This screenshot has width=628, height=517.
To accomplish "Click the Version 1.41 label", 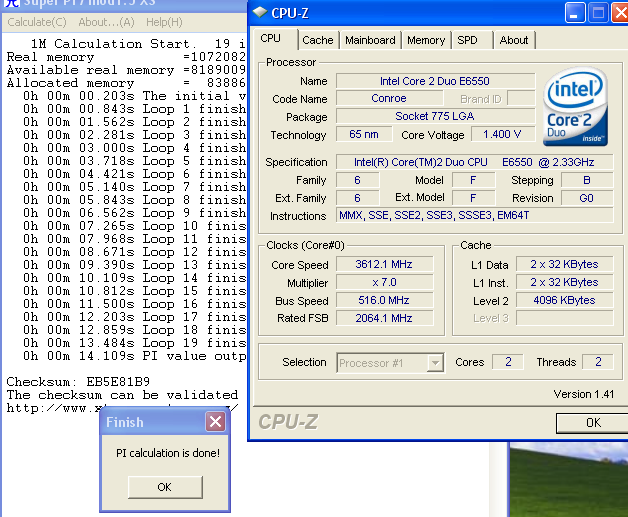I will pyautogui.click(x=584, y=394).
